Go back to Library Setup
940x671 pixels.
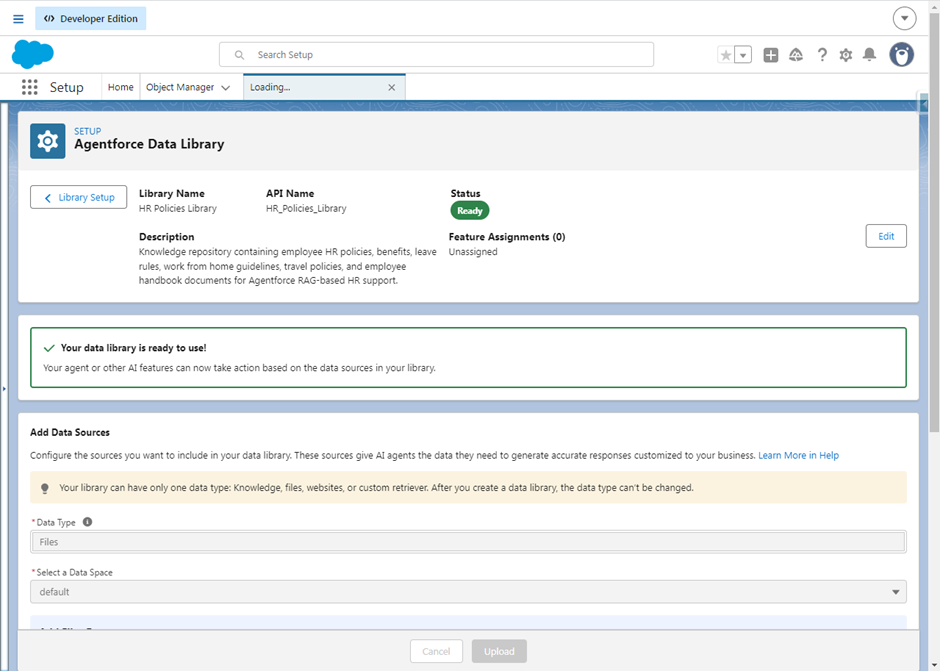[x=79, y=197]
